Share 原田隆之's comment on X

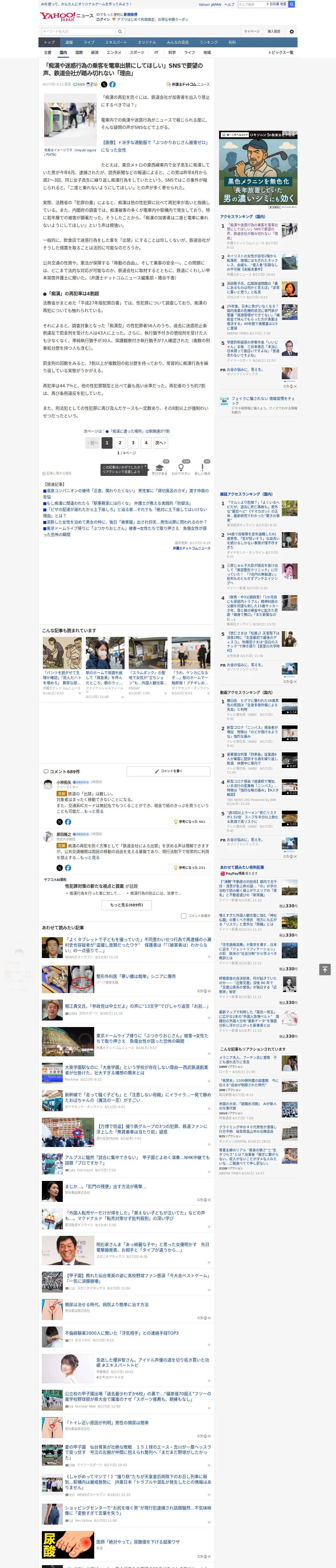click(x=60, y=867)
